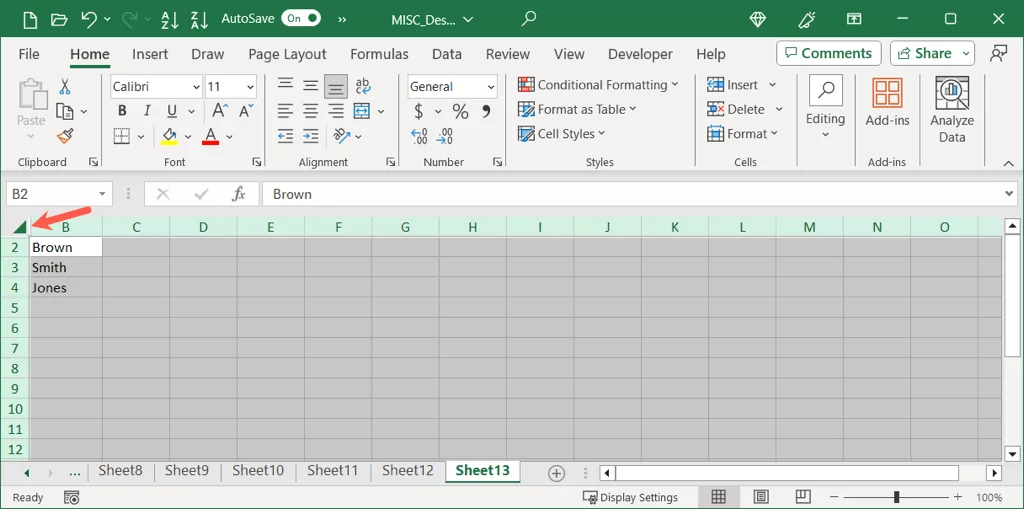Switch to the Sheet10 tab
Viewport: 1024px width, 509px height.
[258, 471]
